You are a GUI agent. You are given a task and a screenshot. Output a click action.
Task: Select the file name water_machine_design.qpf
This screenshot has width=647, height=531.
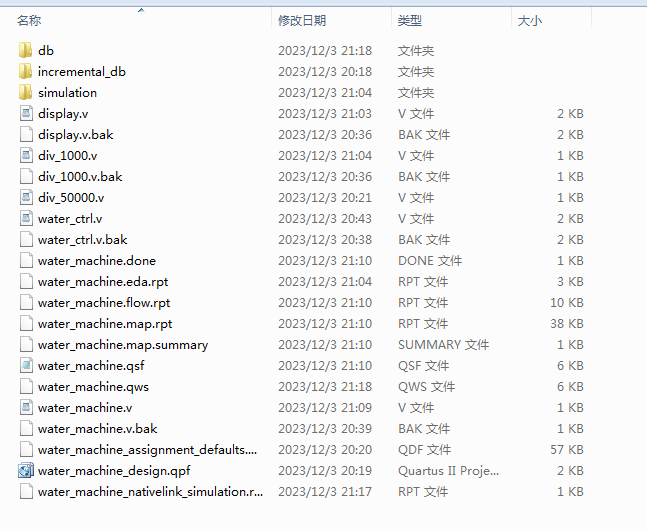[x=114, y=471]
